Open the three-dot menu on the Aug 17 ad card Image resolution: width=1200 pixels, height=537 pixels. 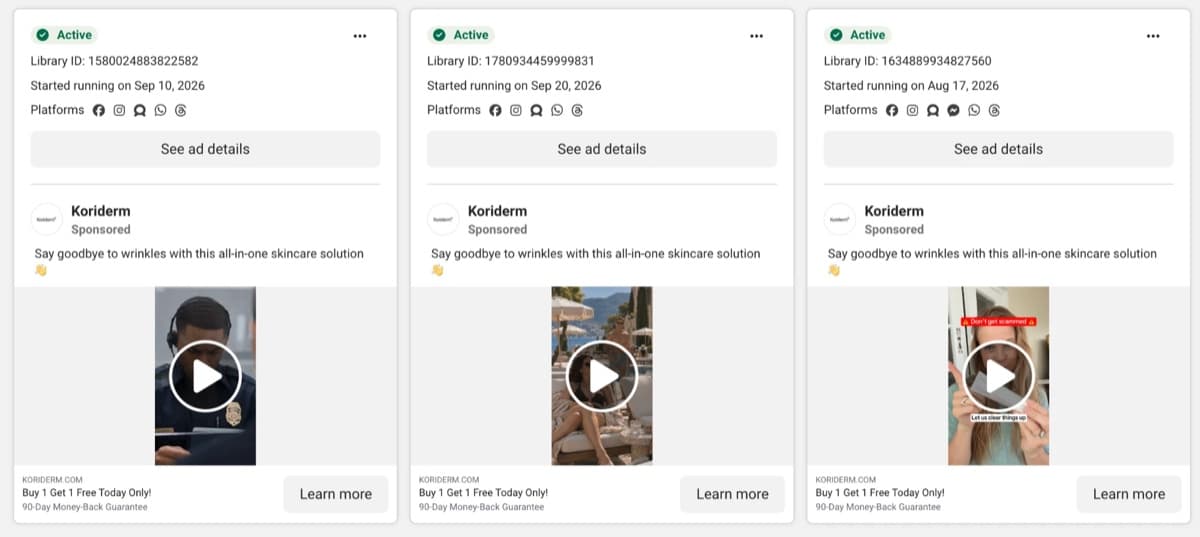[1153, 36]
